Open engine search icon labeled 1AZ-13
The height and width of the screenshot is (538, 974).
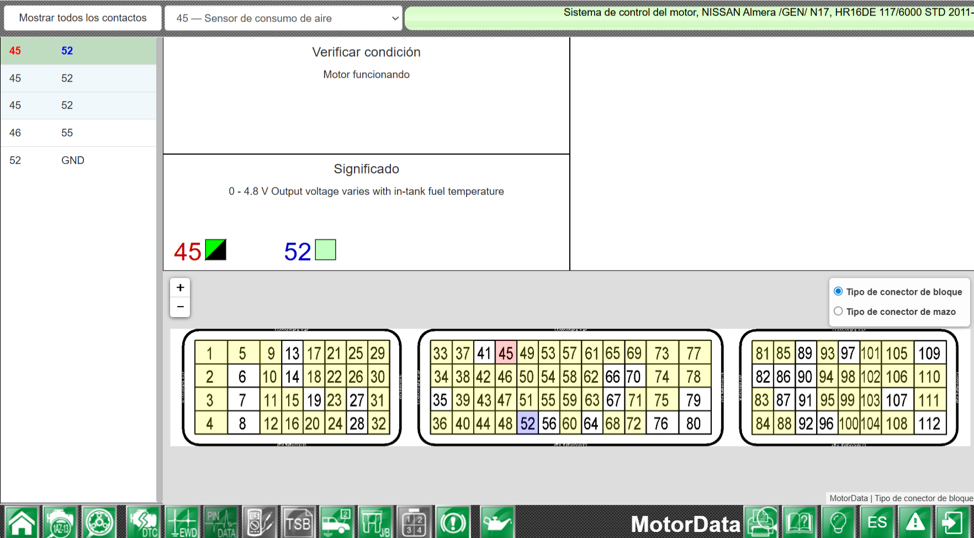pos(60,522)
